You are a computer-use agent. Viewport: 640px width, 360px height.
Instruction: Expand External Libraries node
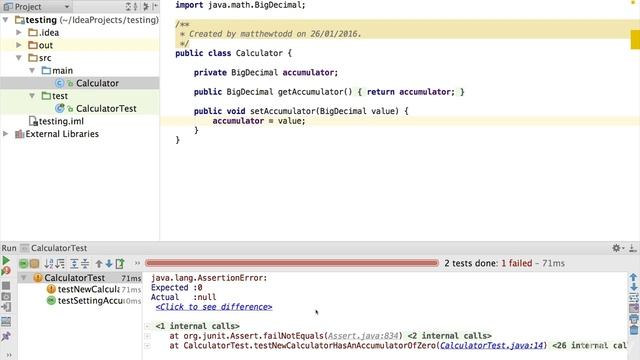point(6,134)
